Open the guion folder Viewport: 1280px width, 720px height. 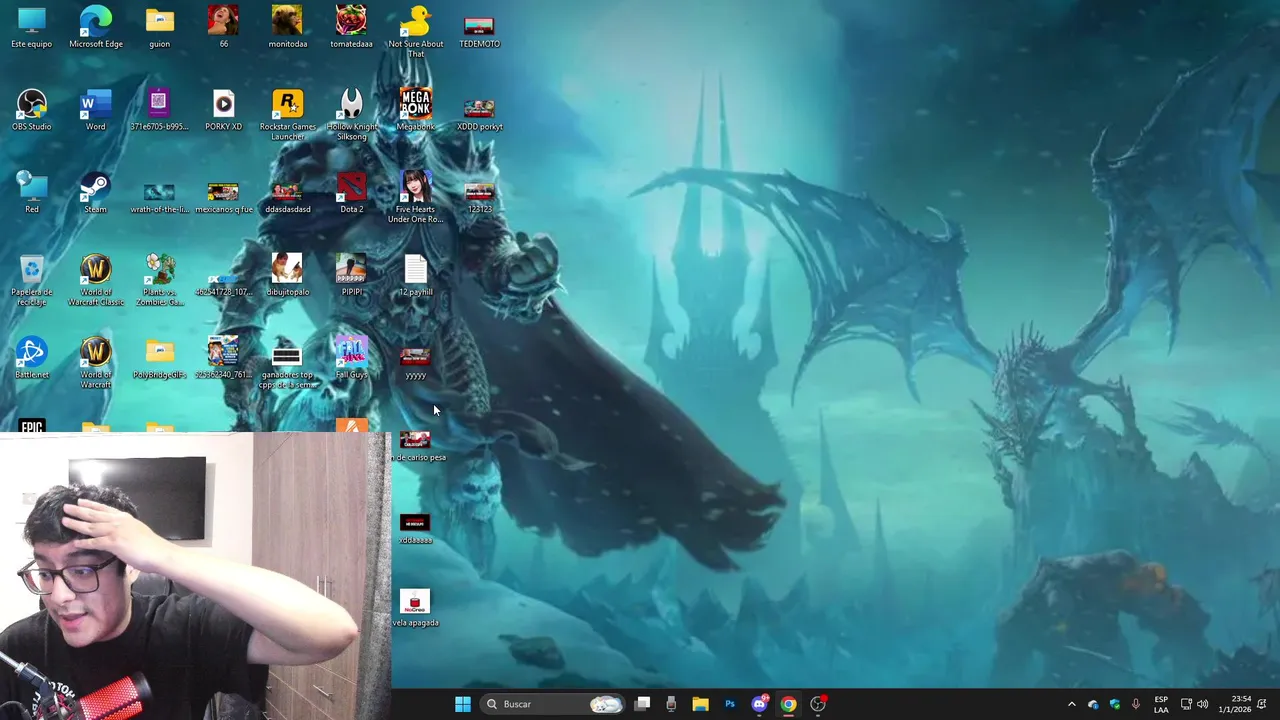[159, 28]
